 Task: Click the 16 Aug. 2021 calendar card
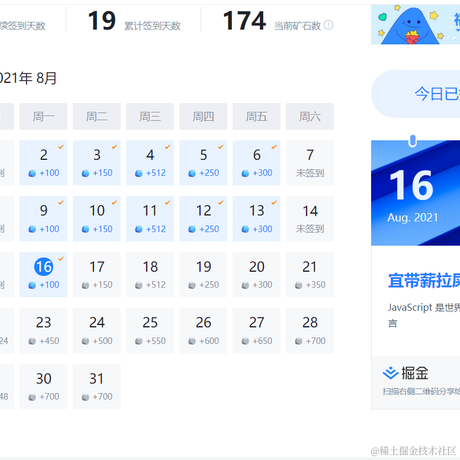tap(415, 193)
